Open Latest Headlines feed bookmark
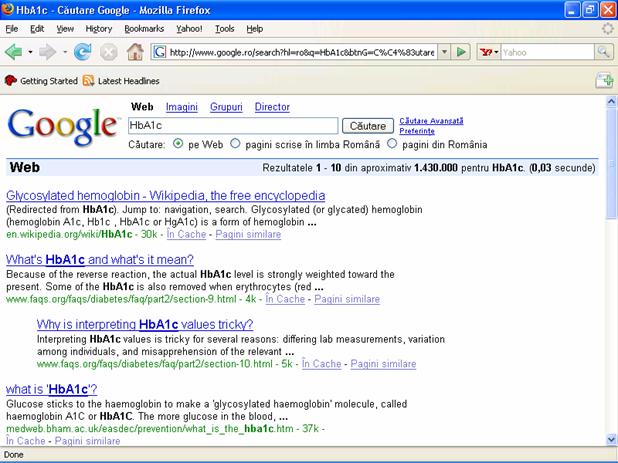This screenshot has height=463, width=618. [x=121, y=81]
